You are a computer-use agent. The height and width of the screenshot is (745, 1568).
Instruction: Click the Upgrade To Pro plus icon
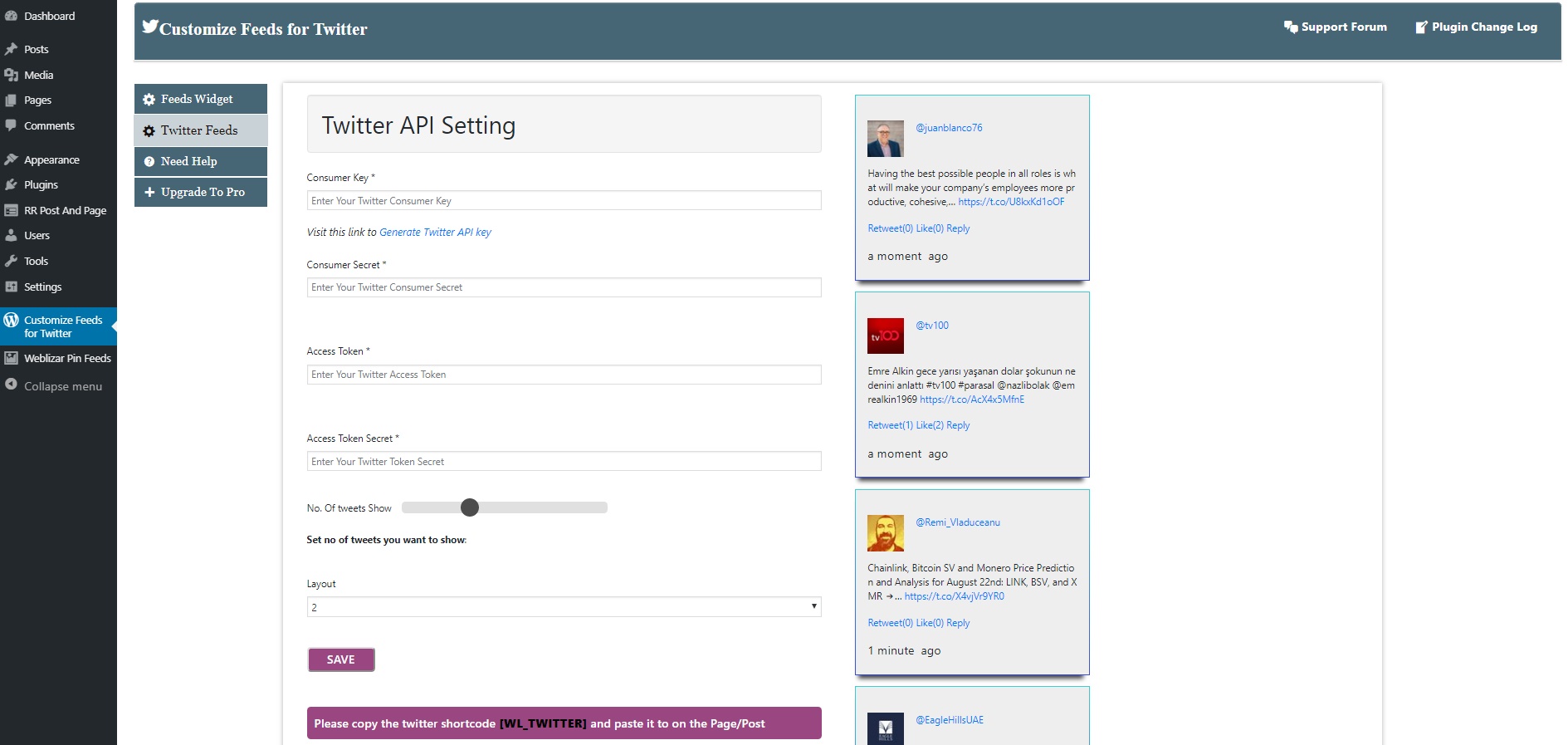pyautogui.click(x=149, y=192)
